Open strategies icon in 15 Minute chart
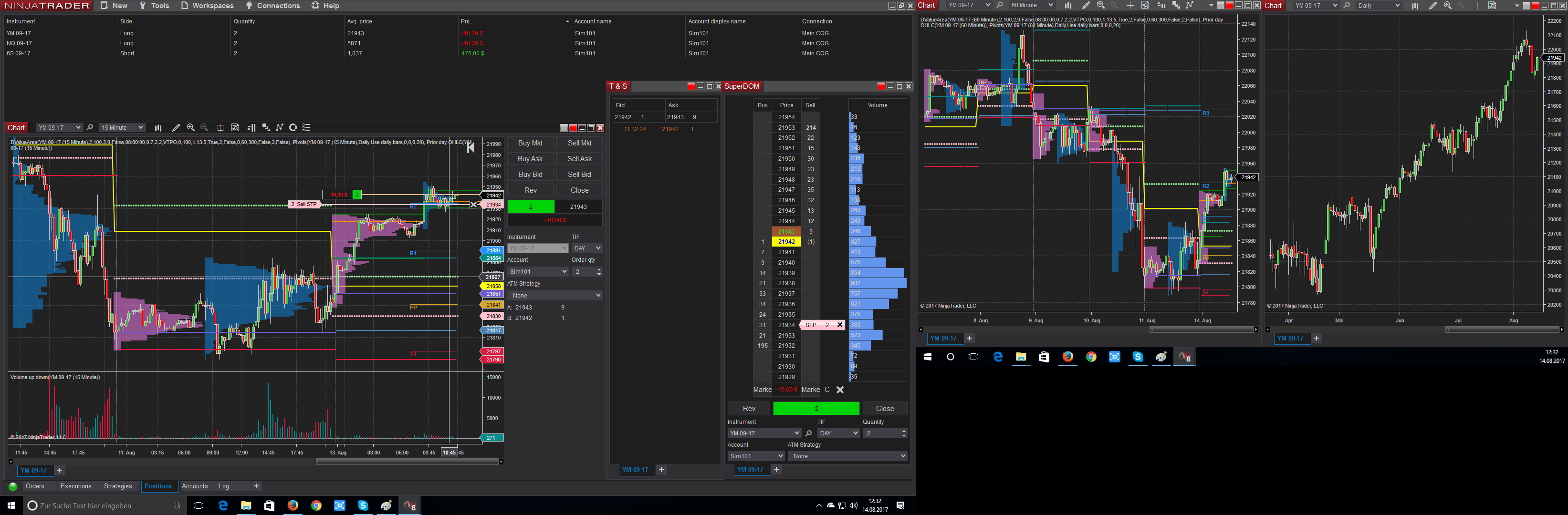Image resolution: width=1568 pixels, height=515 pixels. 280,128
